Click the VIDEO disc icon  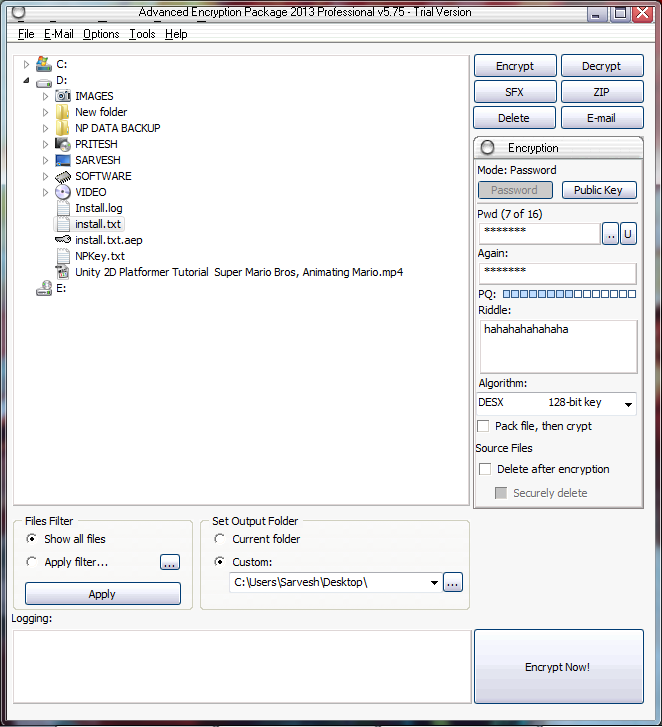point(63,192)
